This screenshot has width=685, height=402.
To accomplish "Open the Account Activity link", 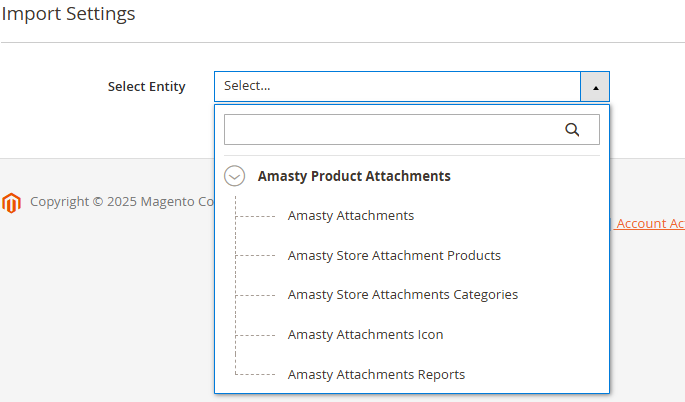I will 650,224.
